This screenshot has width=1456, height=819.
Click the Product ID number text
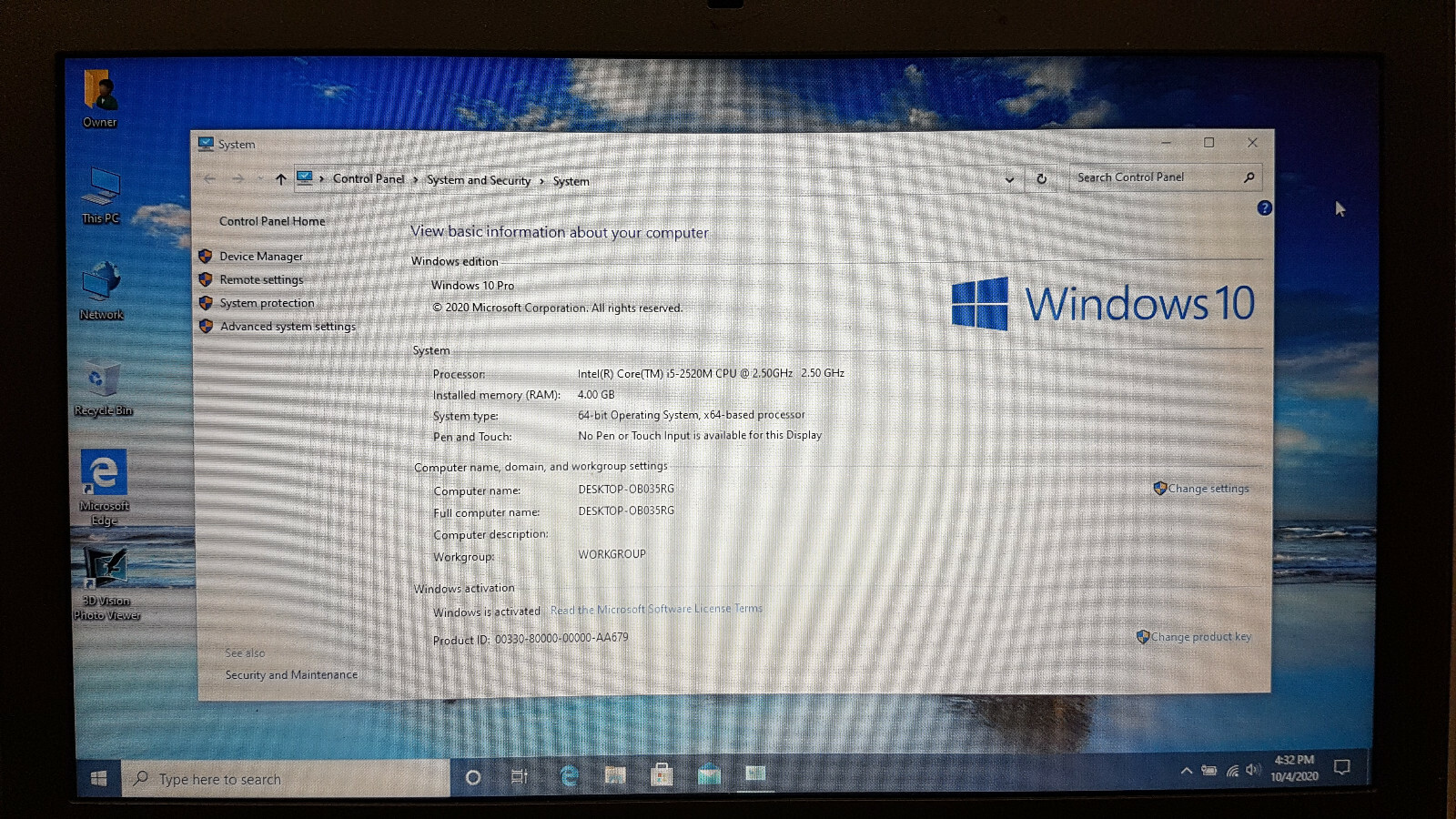(561, 638)
